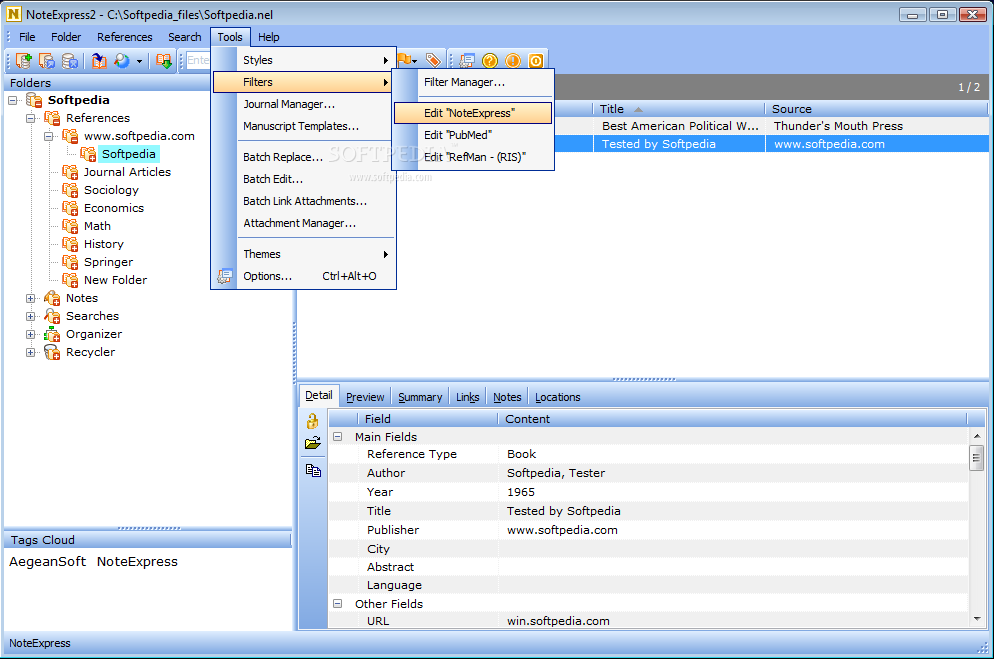Switch to the Links tab

pos(468,397)
